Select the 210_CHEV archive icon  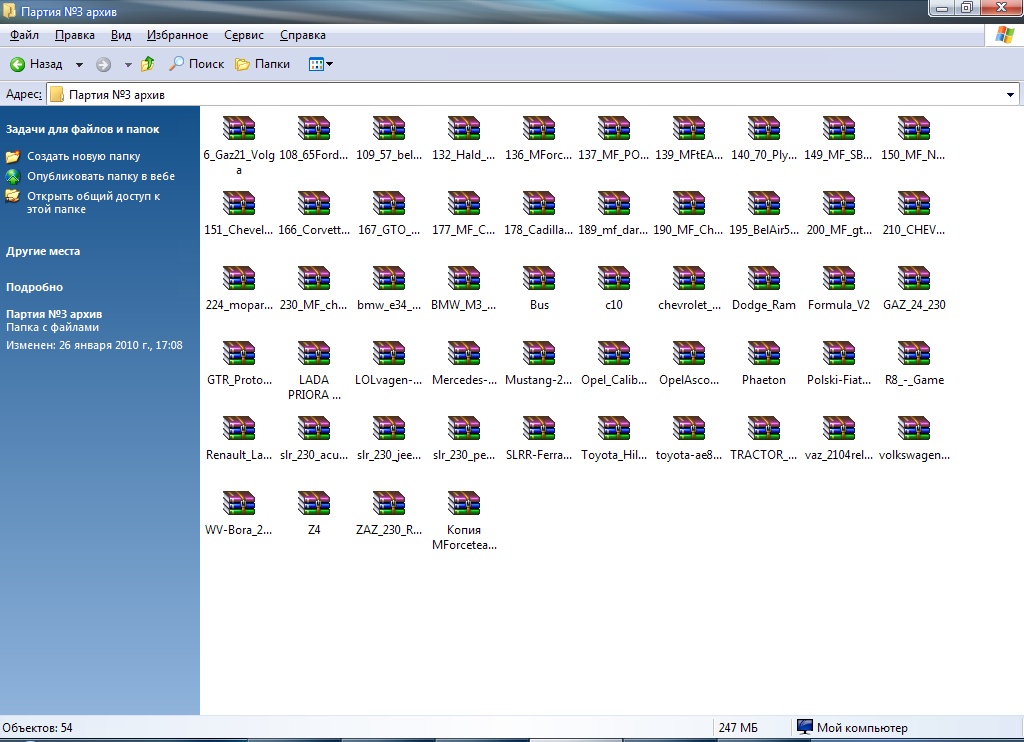tap(914, 203)
